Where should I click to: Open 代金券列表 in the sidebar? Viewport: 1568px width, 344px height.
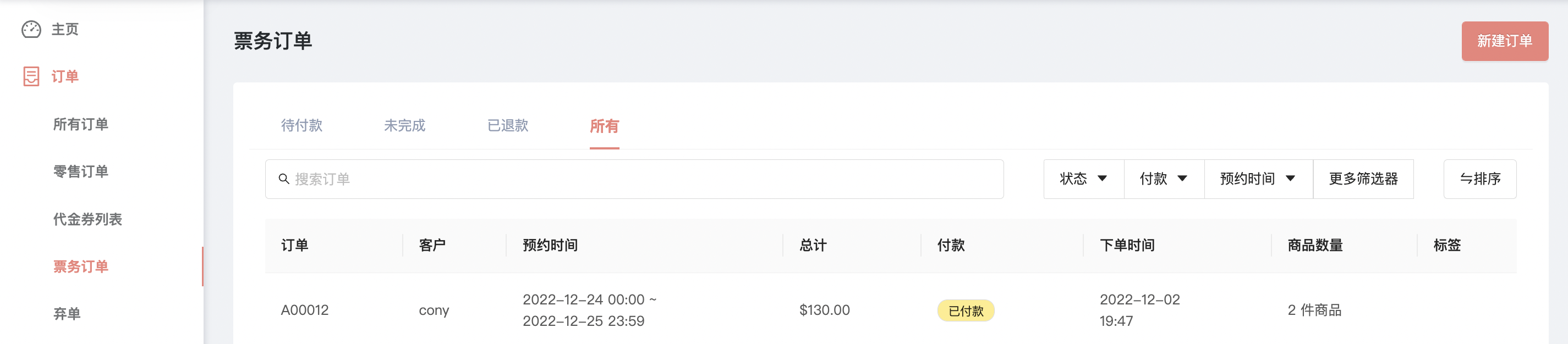(87, 219)
